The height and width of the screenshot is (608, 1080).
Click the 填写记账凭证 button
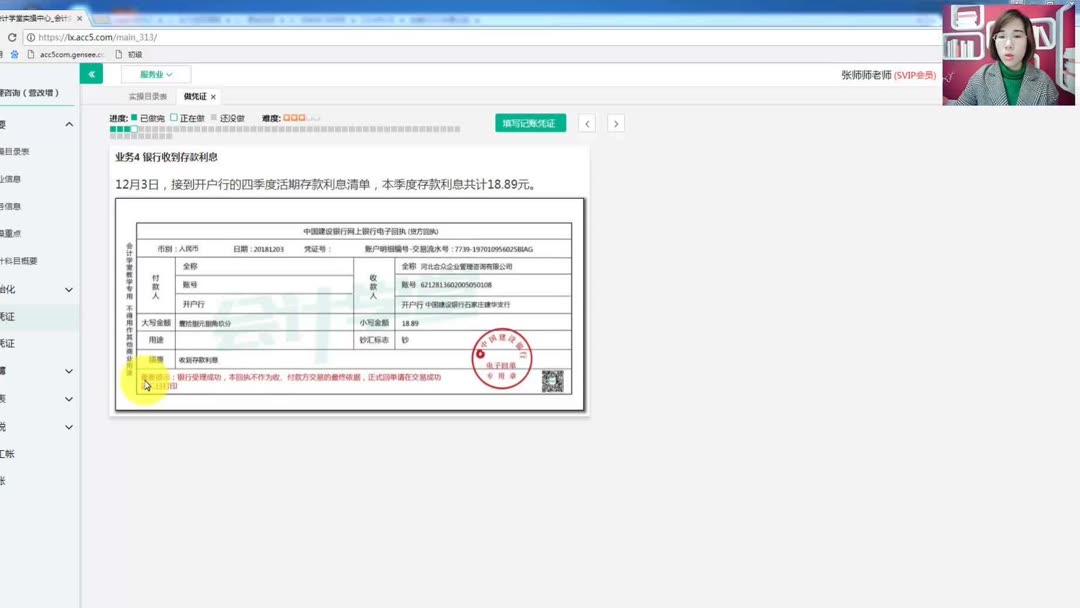pyautogui.click(x=528, y=122)
